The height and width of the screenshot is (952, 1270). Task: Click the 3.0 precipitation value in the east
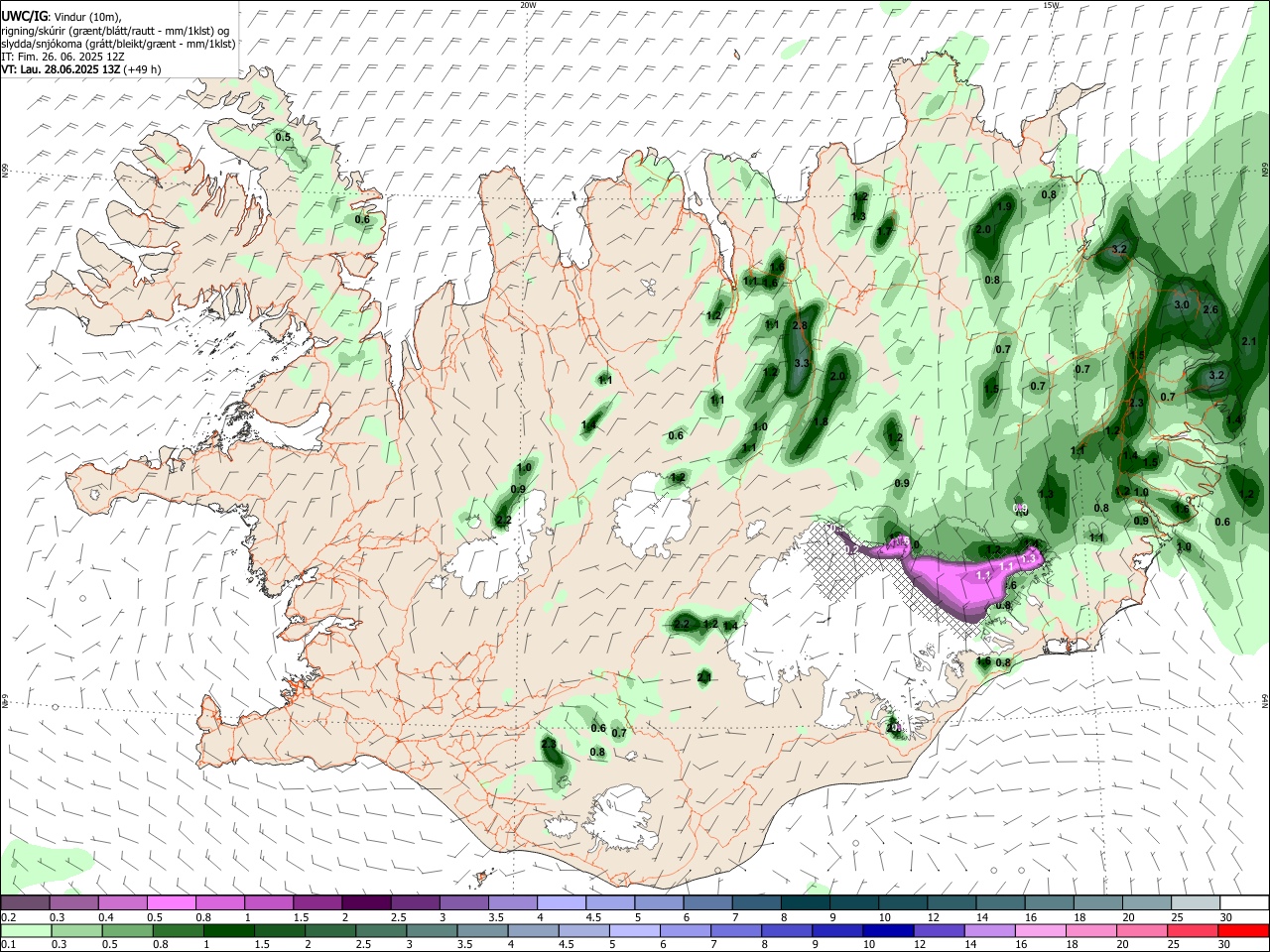click(1182, 305)
